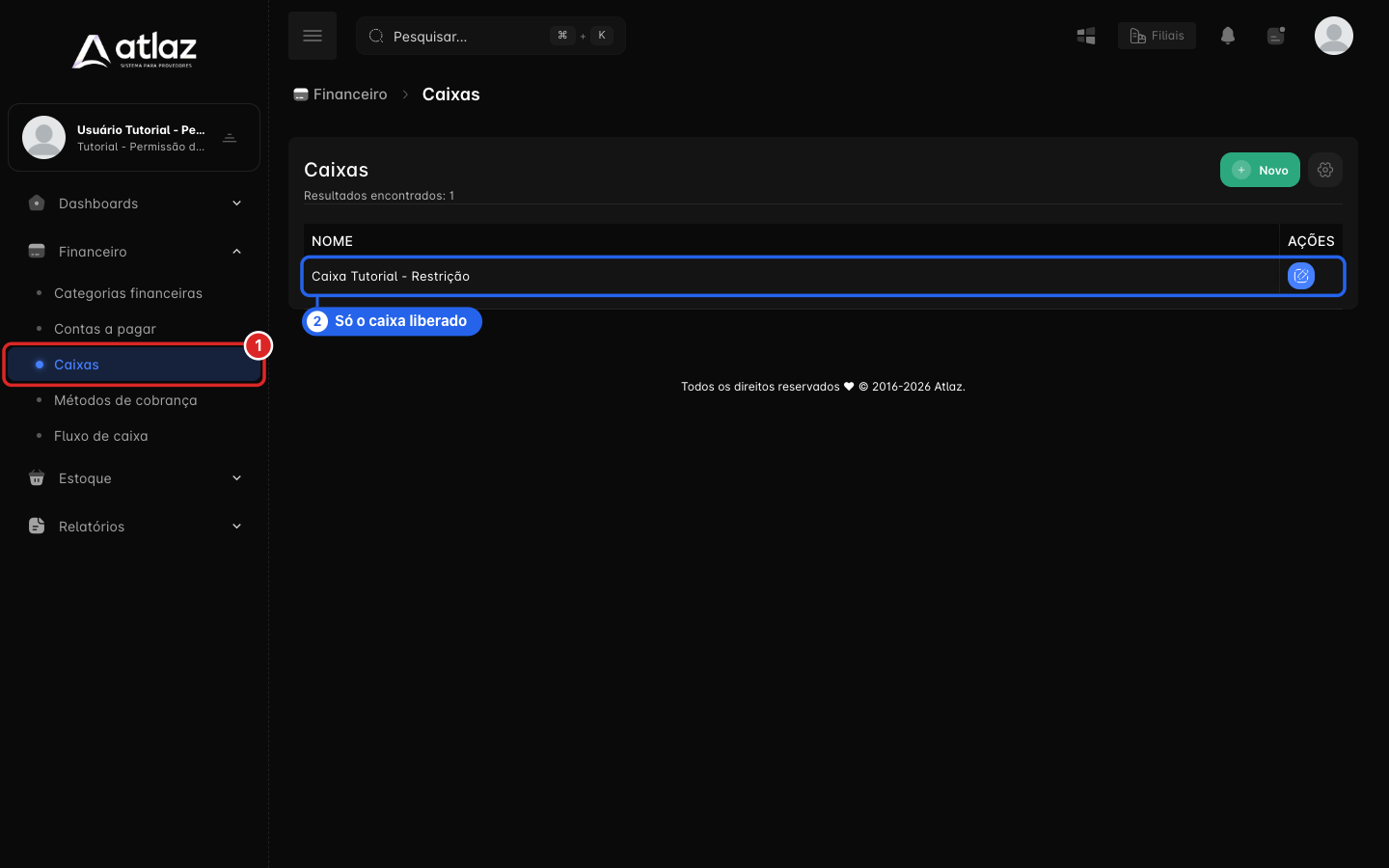Focus the Pesquisar search field

[x=491, y=36]
